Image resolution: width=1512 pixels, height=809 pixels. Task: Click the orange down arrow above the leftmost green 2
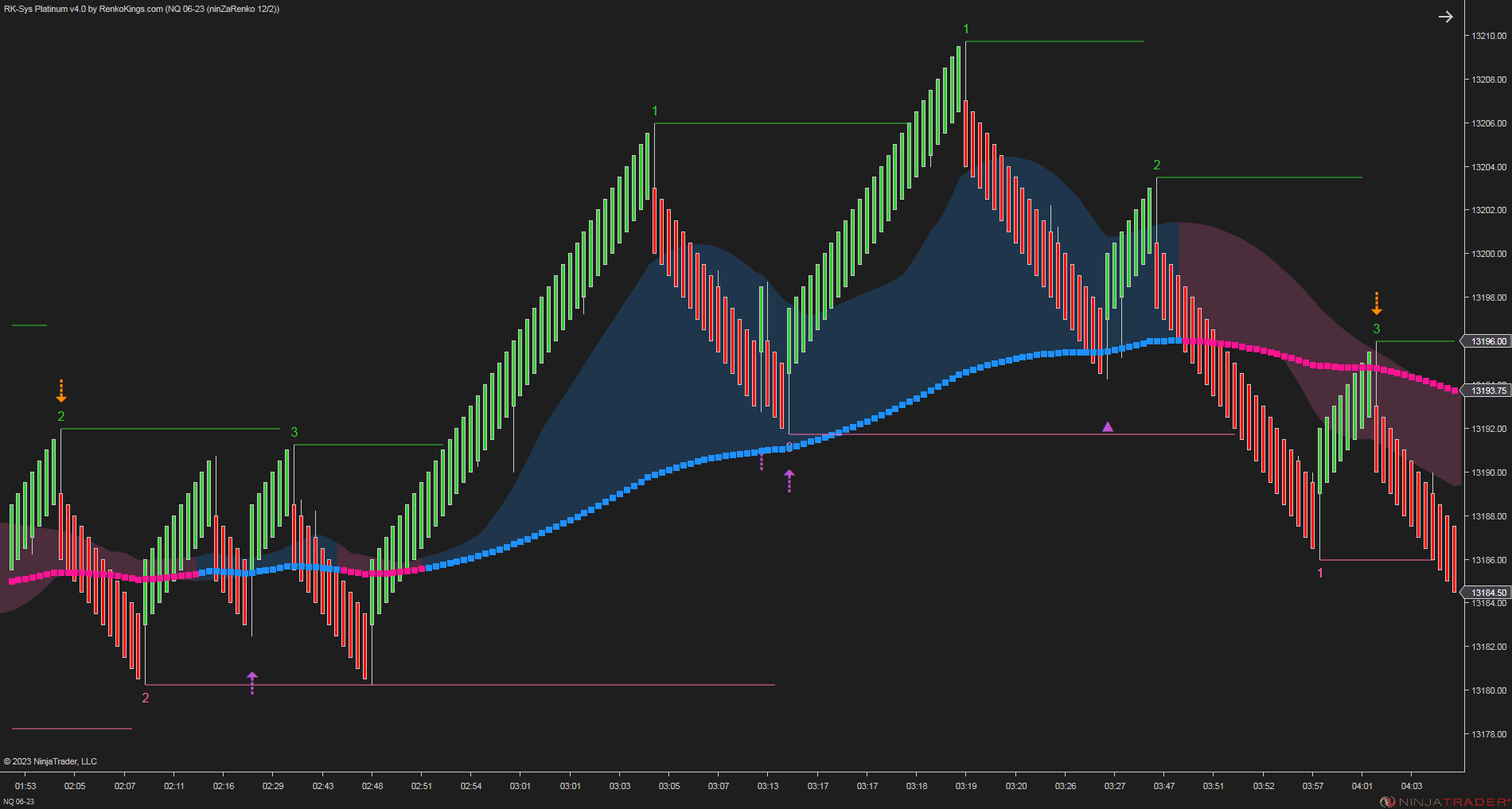61,391
